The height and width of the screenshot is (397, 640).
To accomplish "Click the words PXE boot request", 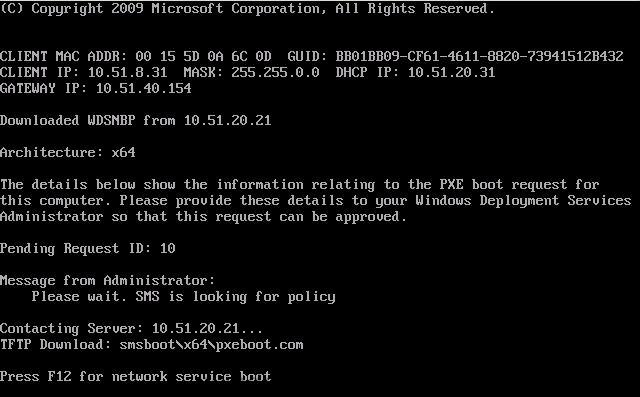I will (504, 184).
